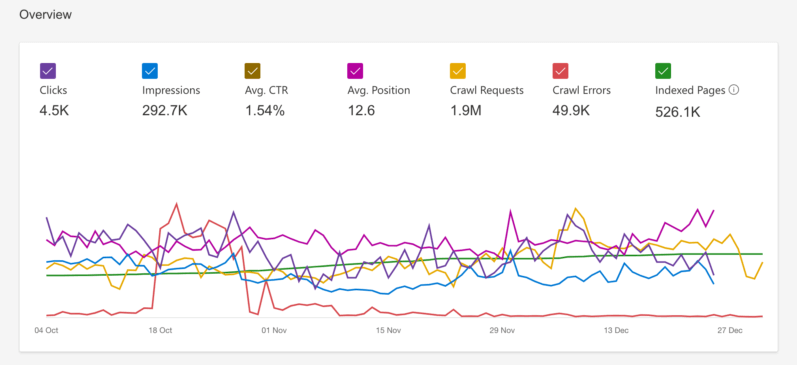Click the 292.7K Impressions value

[x=165, y=110]
